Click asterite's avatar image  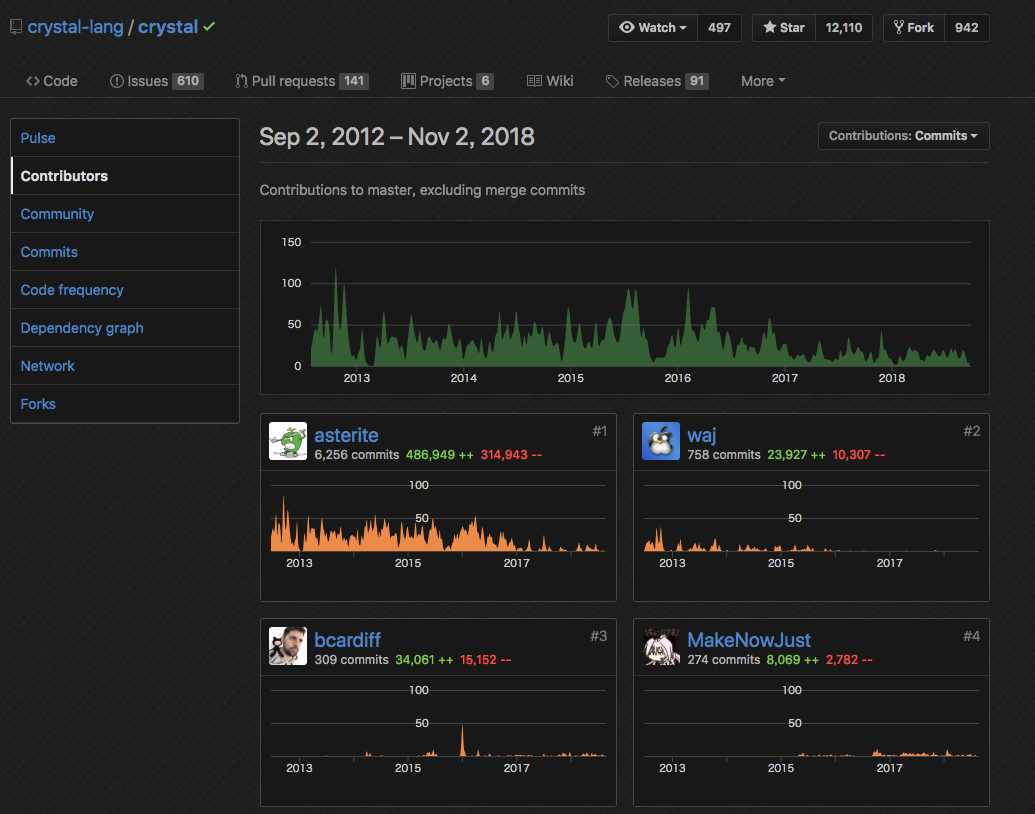coord(288,441)
